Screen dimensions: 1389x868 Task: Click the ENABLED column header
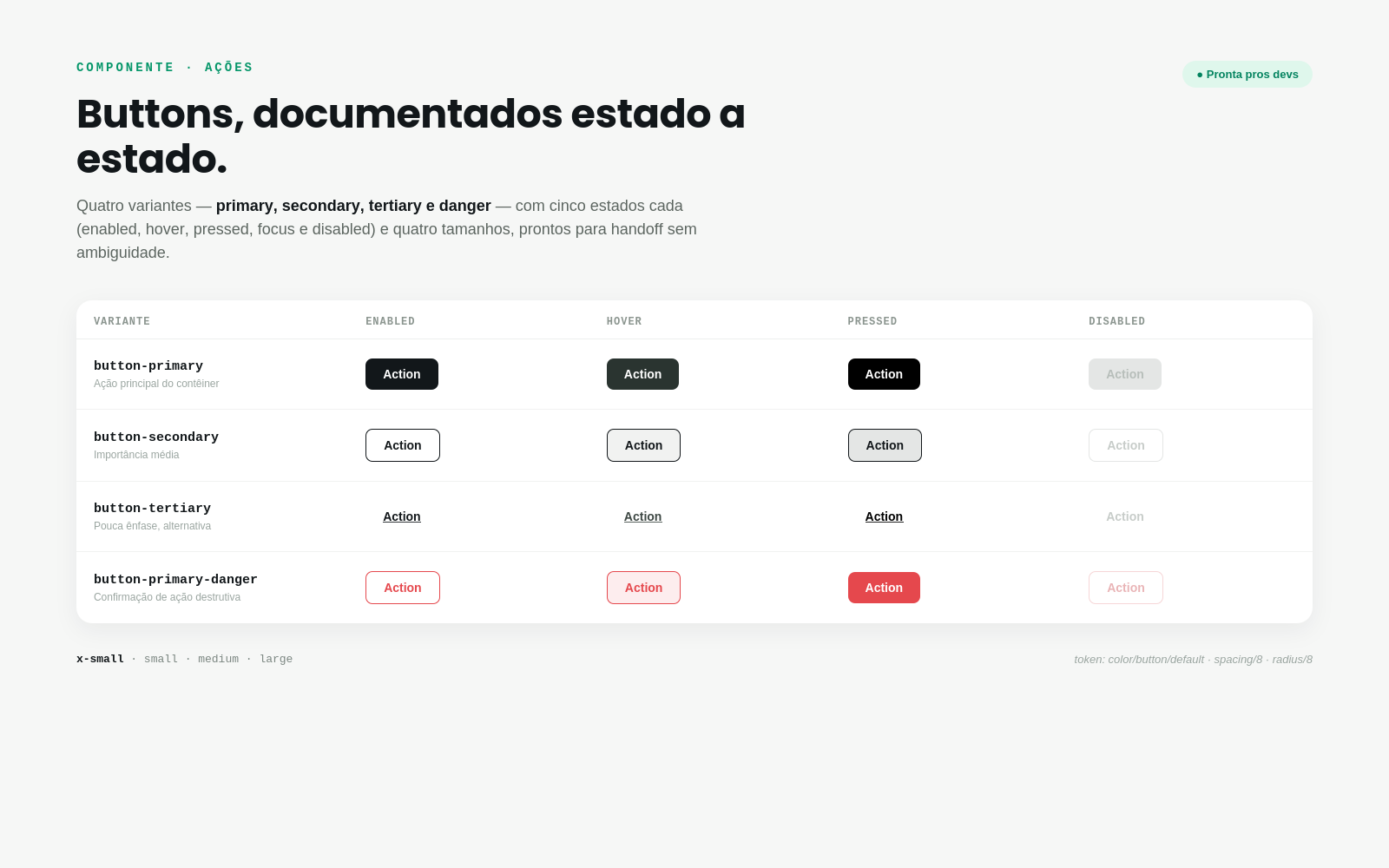pyautogui.click(x=390, y=321)
